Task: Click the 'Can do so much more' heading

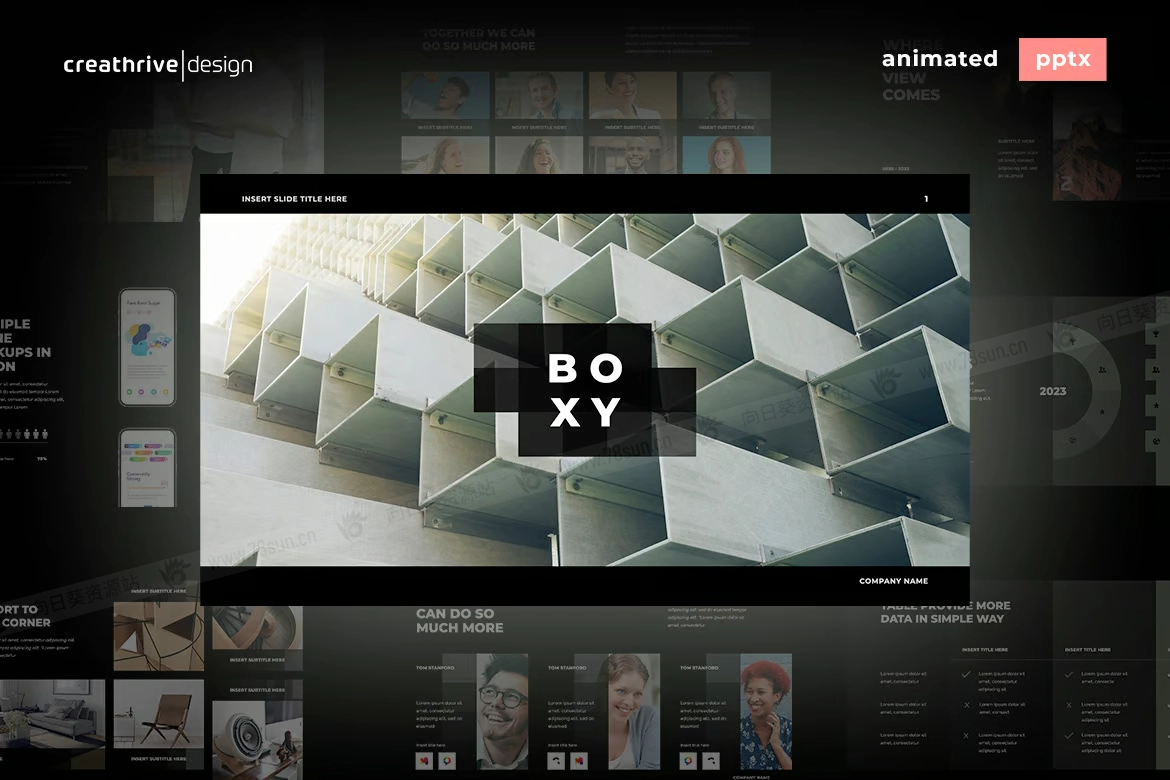Action: pyautogui.click(x=460, y=620)
